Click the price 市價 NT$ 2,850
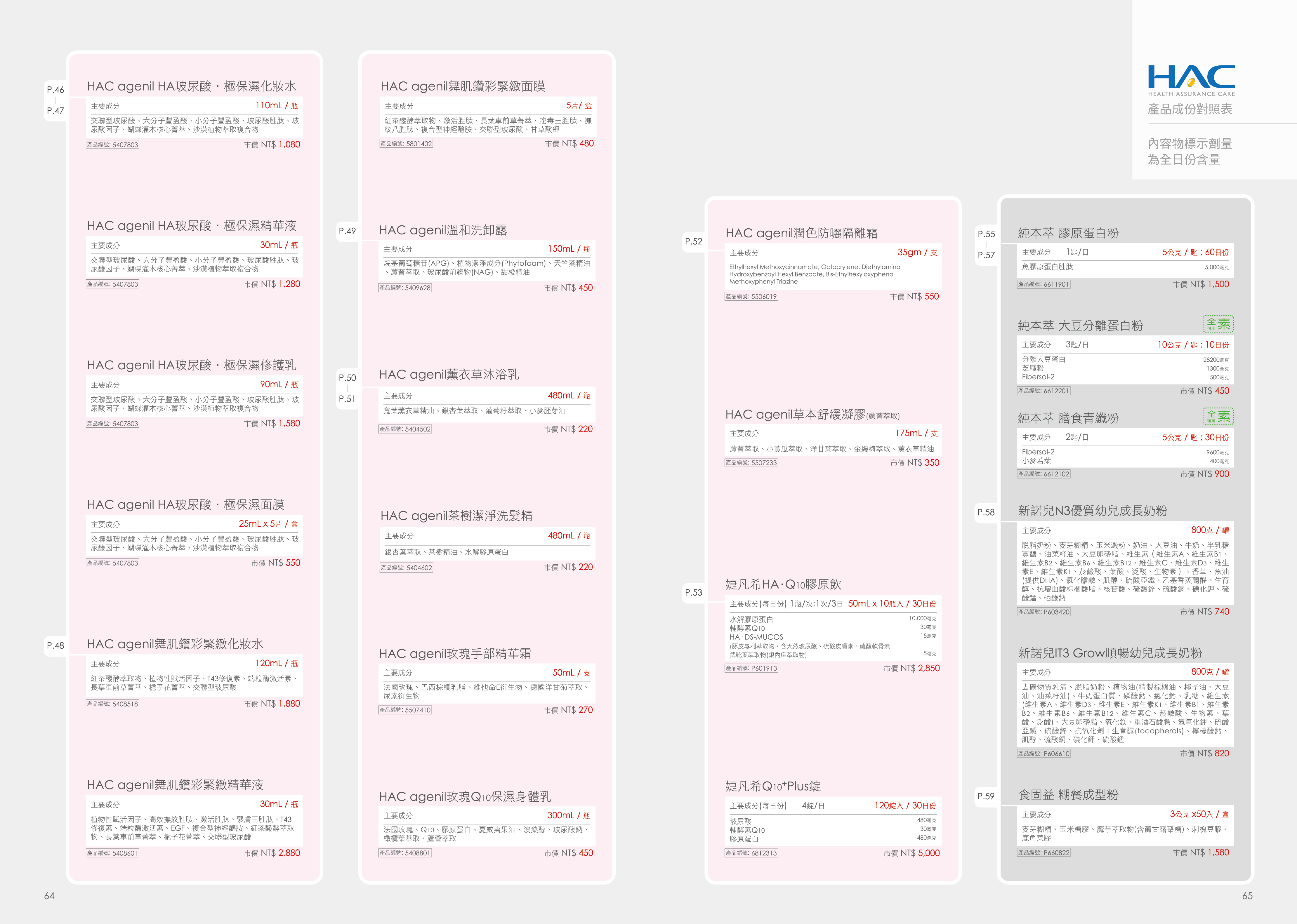The image size is (1297, 924). pos(912,669)
